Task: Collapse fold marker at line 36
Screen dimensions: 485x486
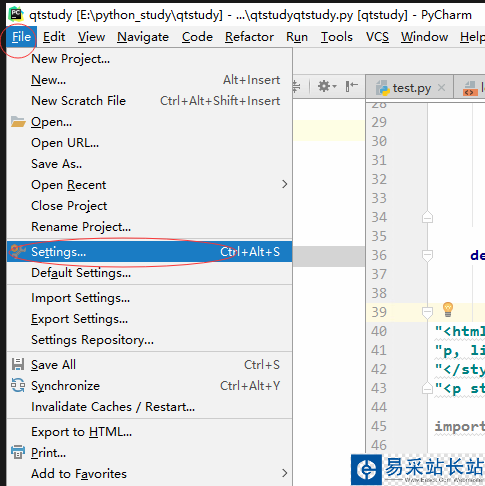Action: pos(427,255)
